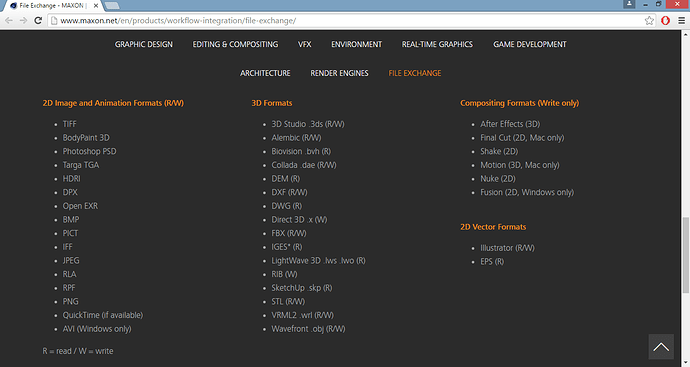Select the highlighted FILE EXCHANGE menu item
Screen dimensions: 690x367
pos(415,73)
